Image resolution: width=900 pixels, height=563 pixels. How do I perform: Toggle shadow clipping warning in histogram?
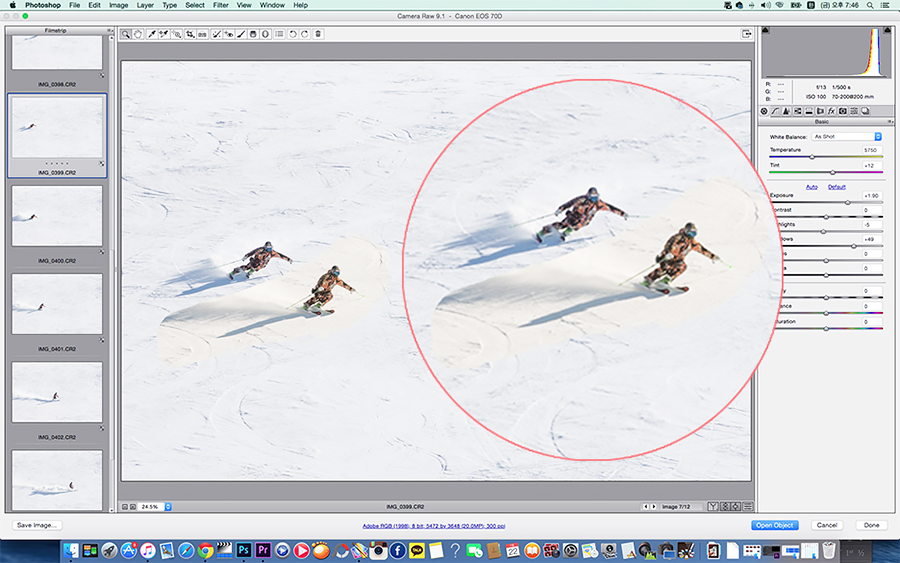click(765, 30)
